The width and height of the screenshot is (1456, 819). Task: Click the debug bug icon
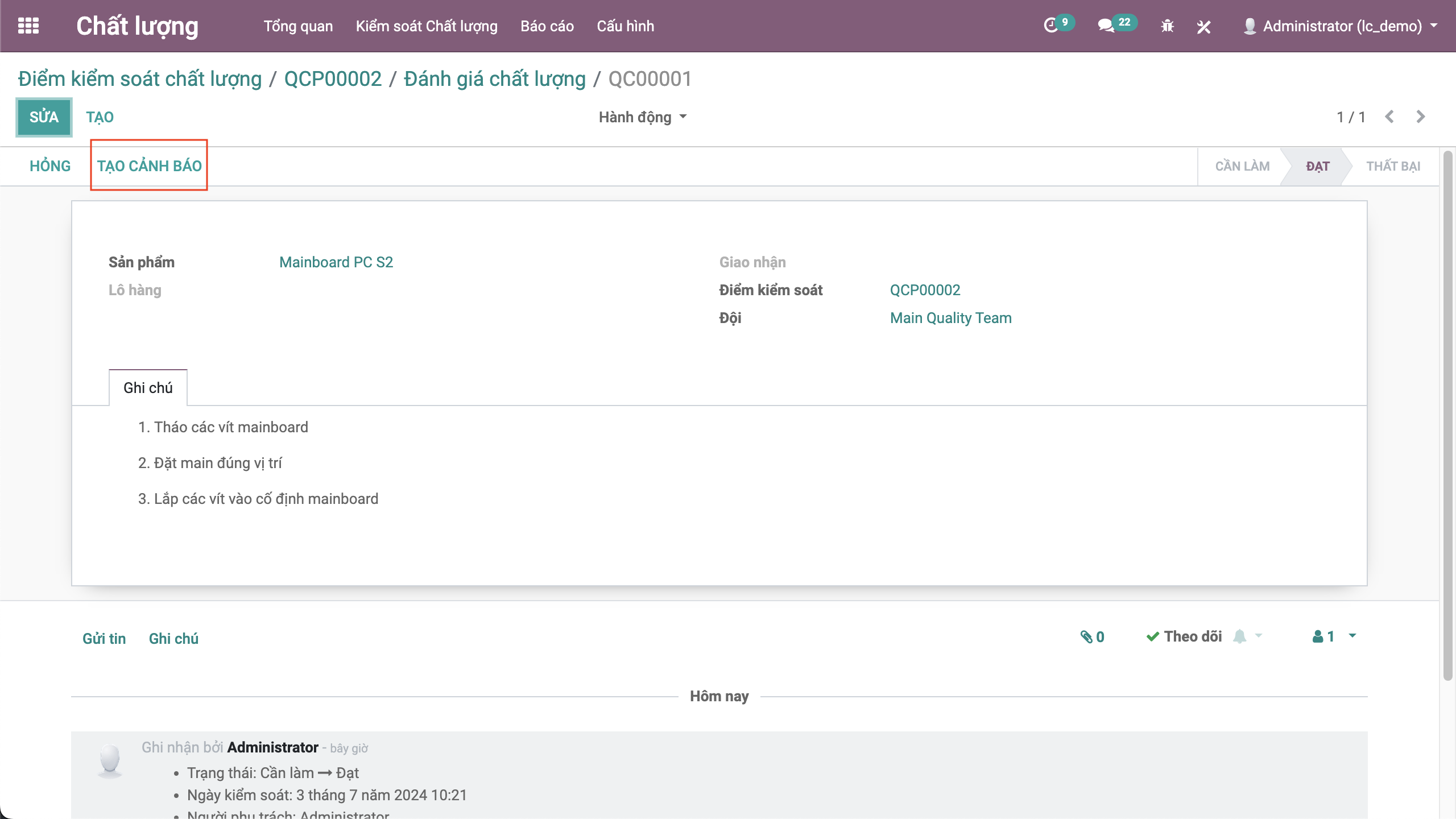[1167, 26]
